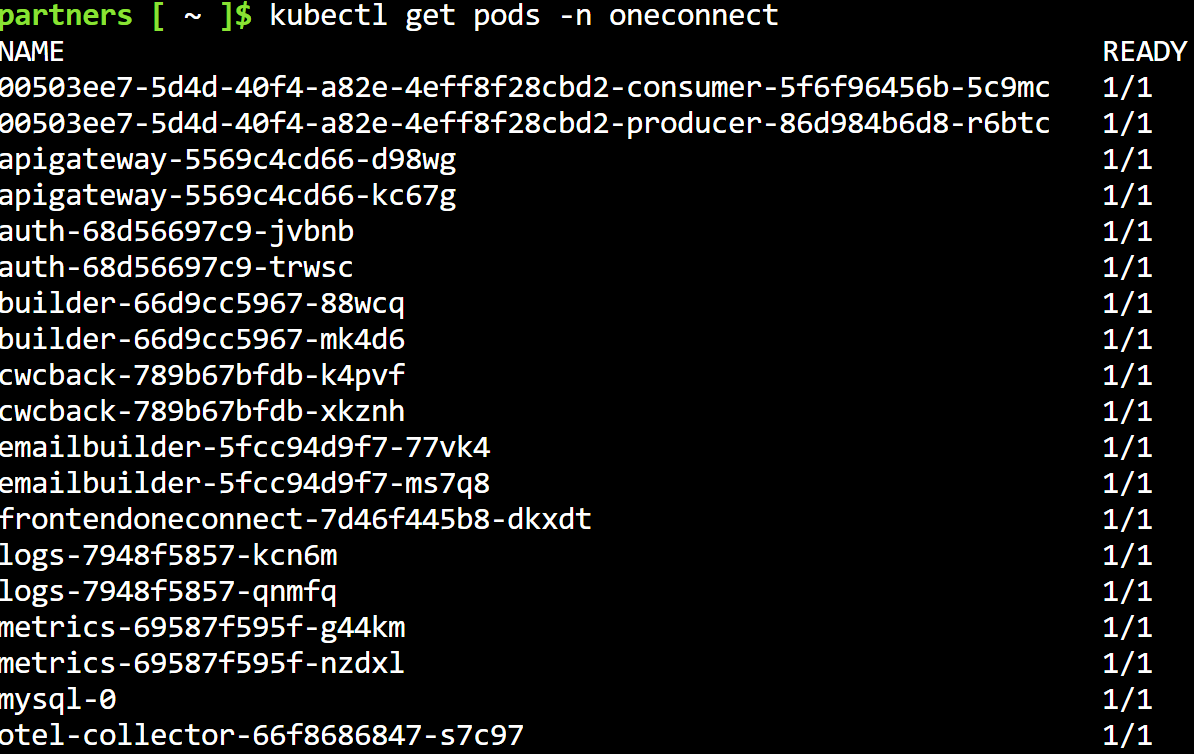The height and width of the screenshot is (754, 1194).
Task: Click the producer-86d984b6d8-r6btc pod name
Action: click(525, 124)
